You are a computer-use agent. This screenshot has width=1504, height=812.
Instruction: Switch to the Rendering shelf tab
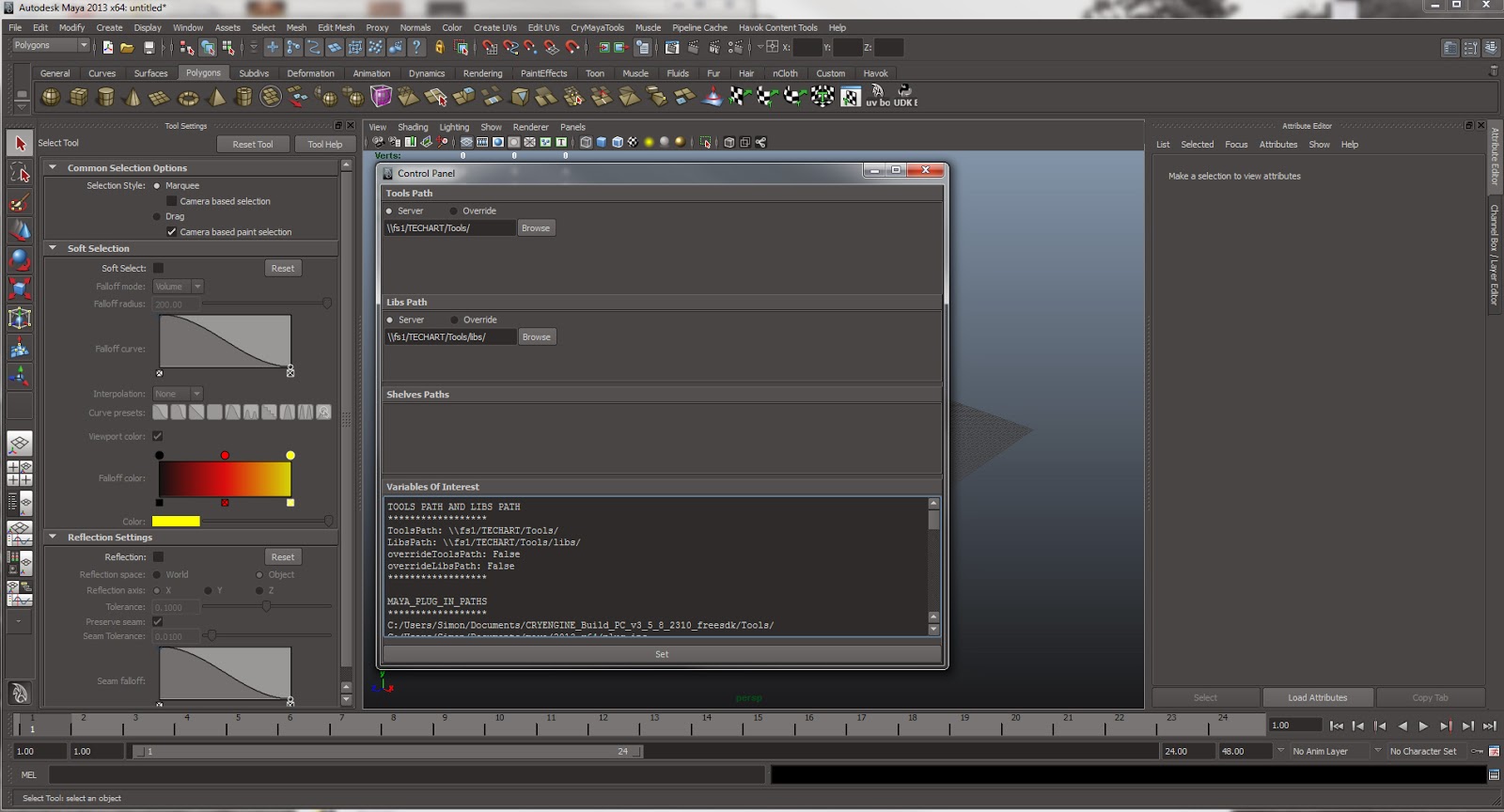tap(482, 73)
